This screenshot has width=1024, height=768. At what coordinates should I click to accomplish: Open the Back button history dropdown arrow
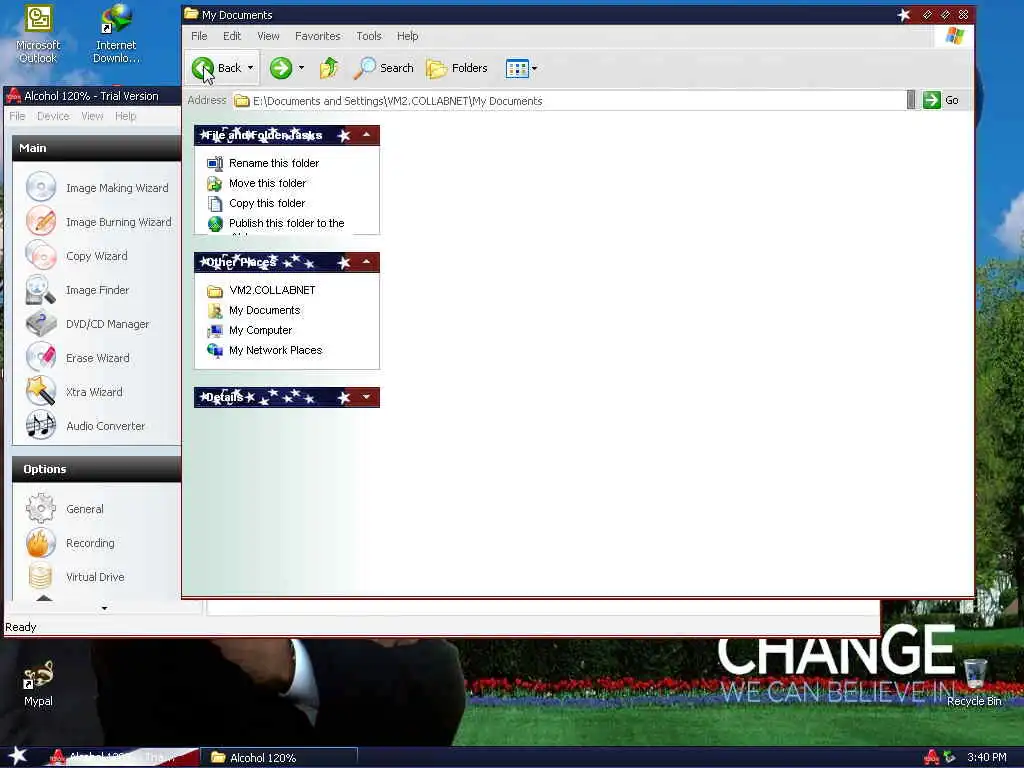pyautogui.click(x=250, y=68)
